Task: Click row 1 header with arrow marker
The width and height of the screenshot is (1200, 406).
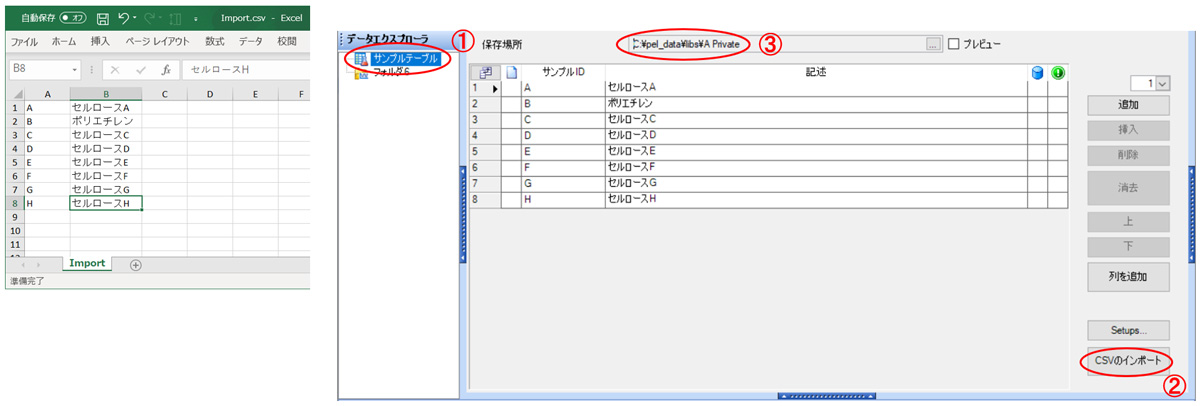Action: click(x=486, y=88)
